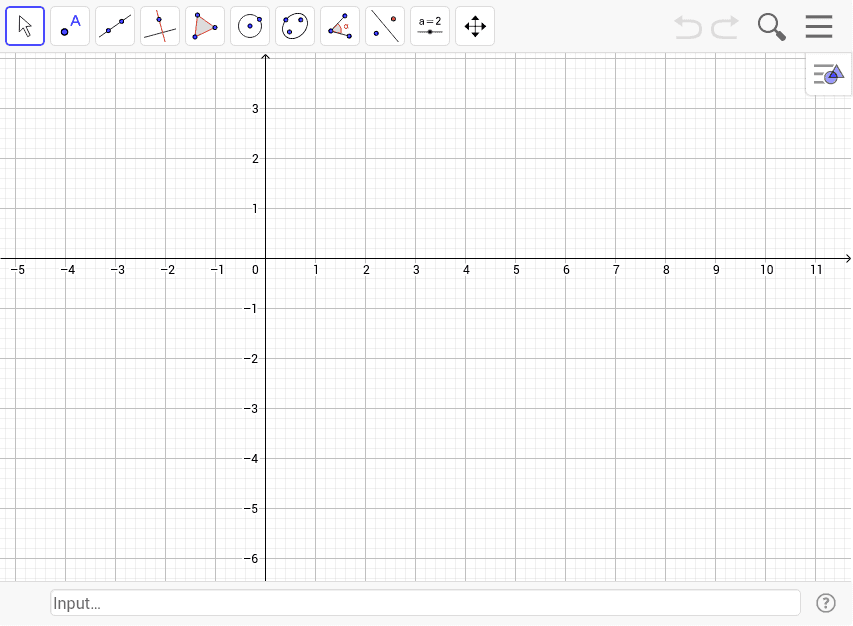Click y-axis label −2
Image resolution: width=853 pixels, height=626 pixels.
tap(251, 359)
